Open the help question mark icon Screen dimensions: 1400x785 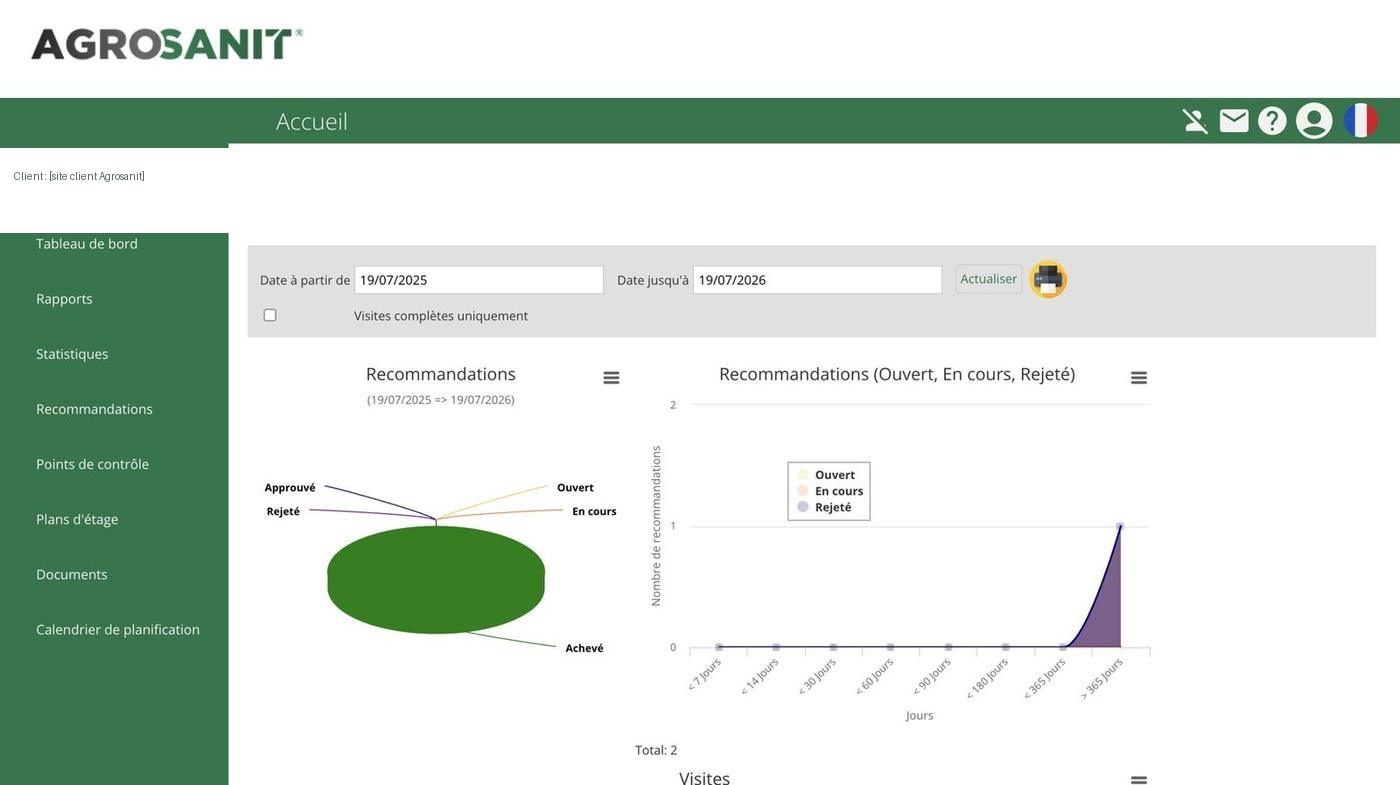point(1272,121)
